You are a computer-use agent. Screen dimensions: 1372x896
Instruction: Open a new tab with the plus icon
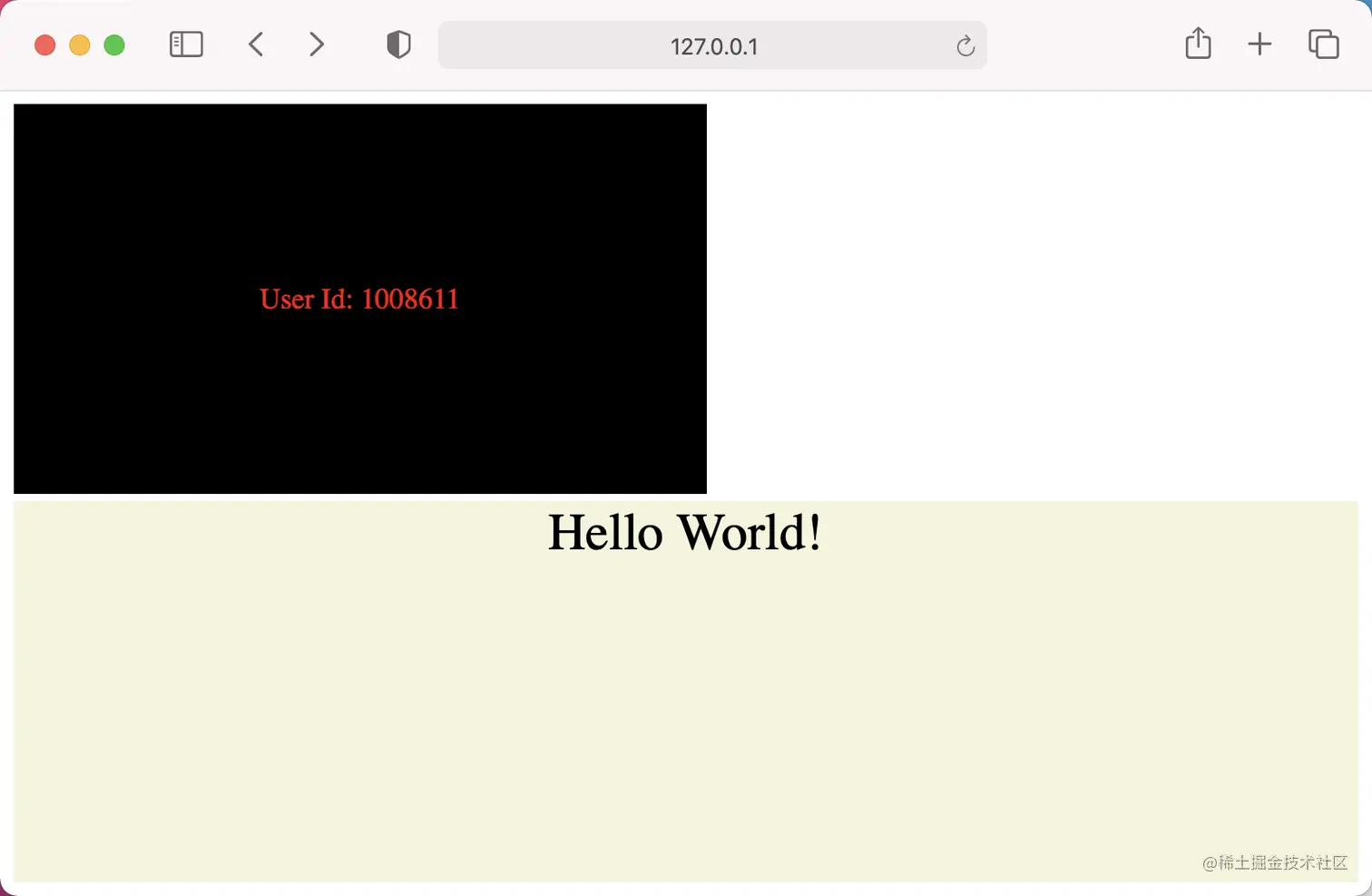coord(1259,44)
